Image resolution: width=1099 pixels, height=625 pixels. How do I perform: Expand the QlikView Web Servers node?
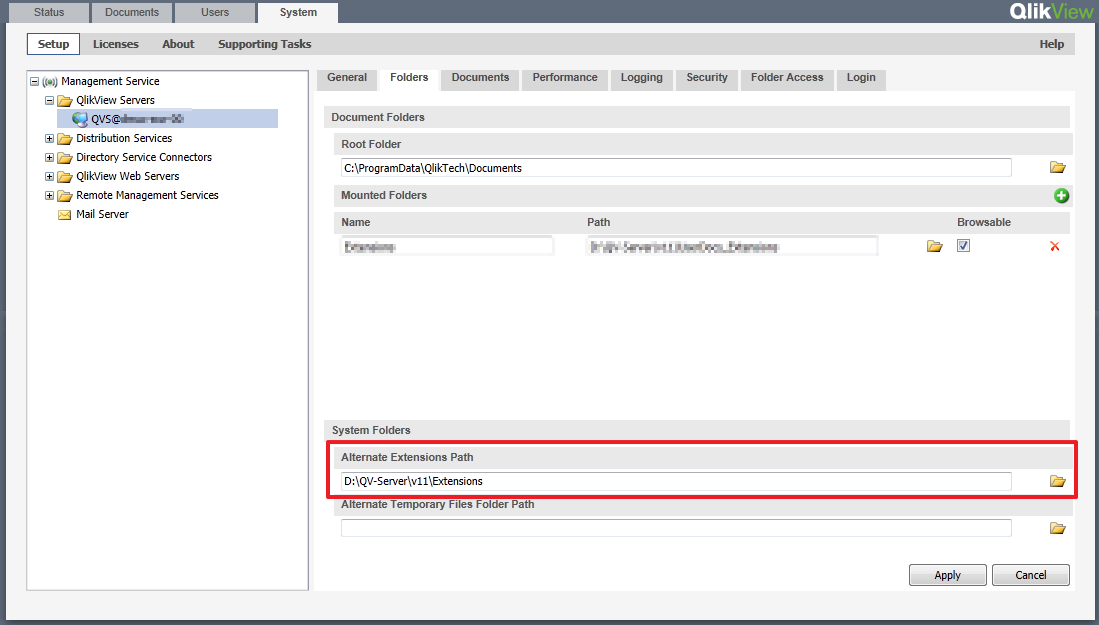point(49,176)
